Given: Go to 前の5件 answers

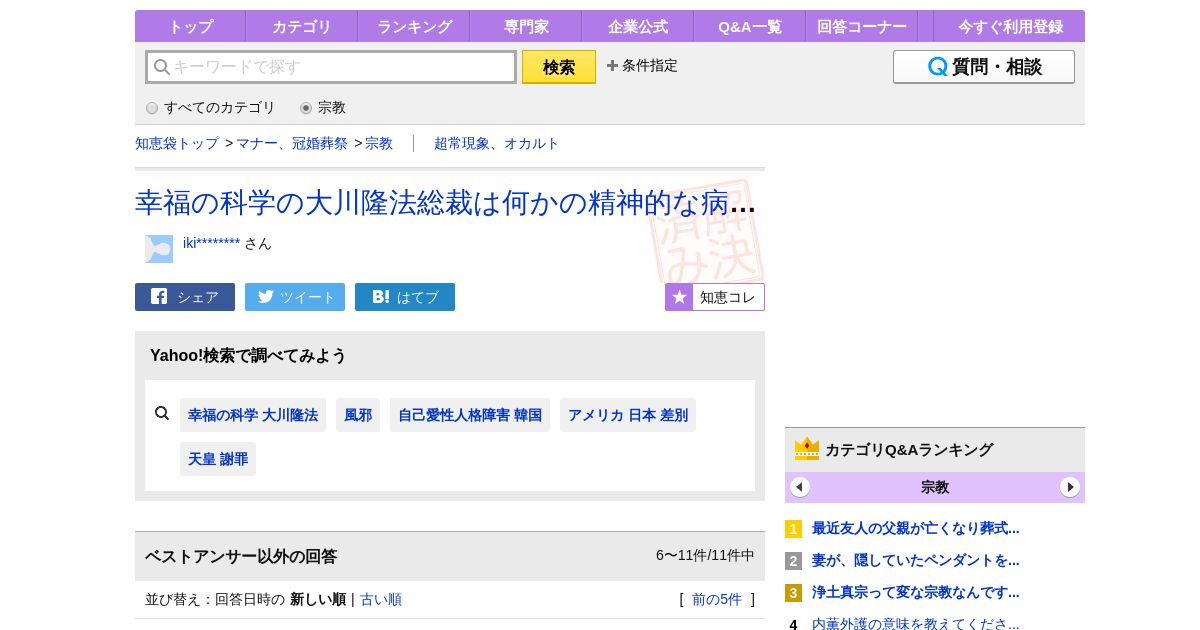Looking at the screenshot, I should pos(716,600).
